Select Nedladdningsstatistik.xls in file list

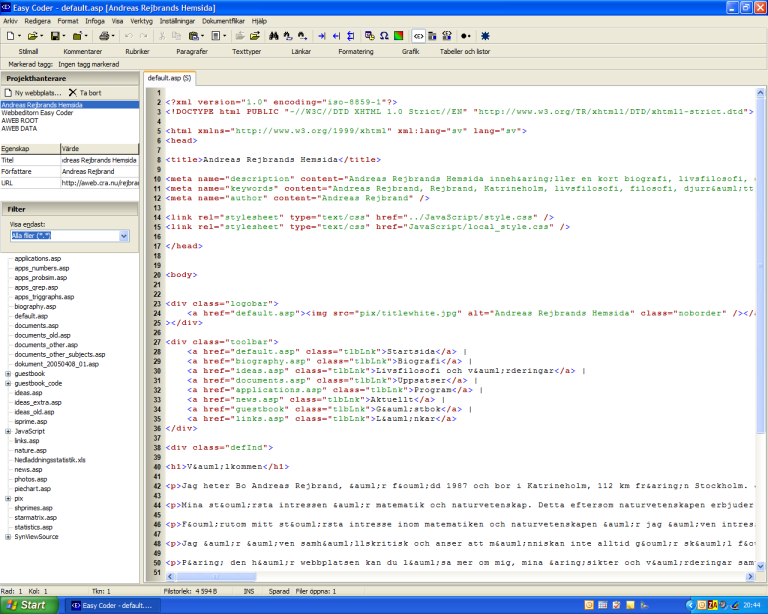(x=50, y=460)
